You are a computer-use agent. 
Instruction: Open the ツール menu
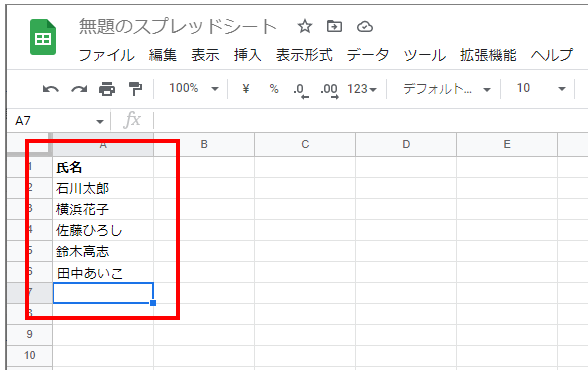point(424,55)
